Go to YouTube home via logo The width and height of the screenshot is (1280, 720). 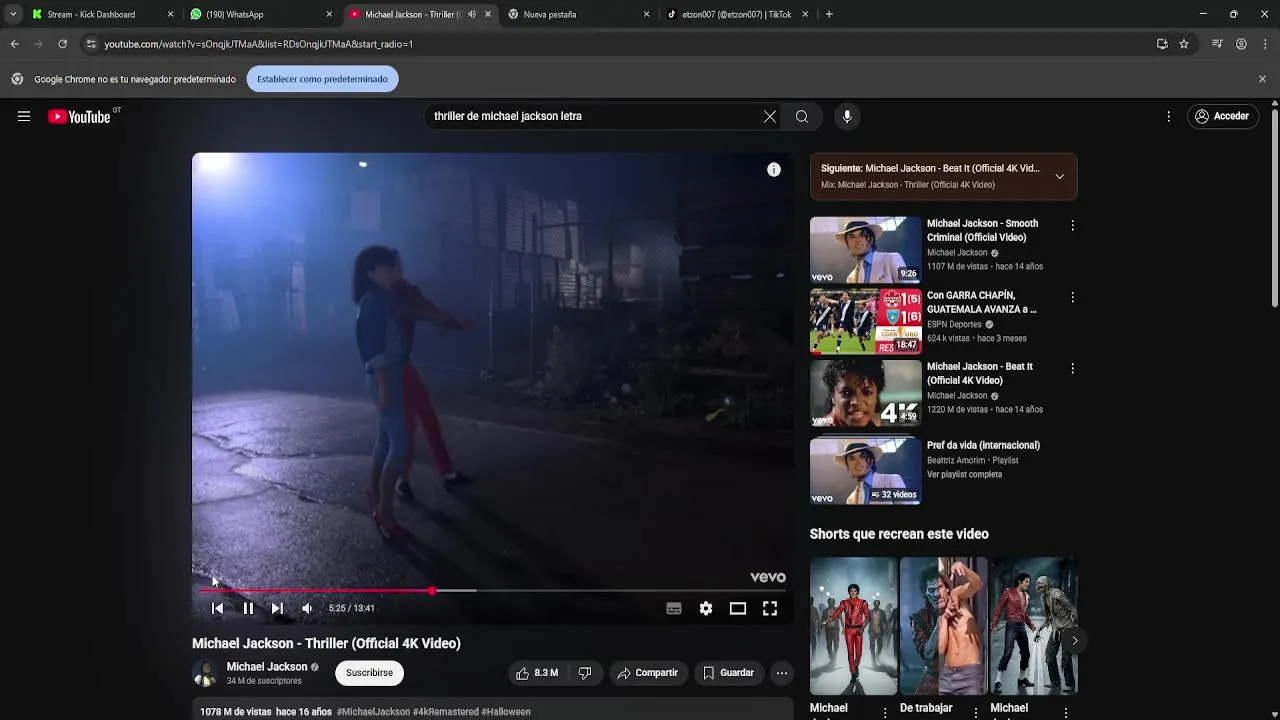(x=79, y=117)
